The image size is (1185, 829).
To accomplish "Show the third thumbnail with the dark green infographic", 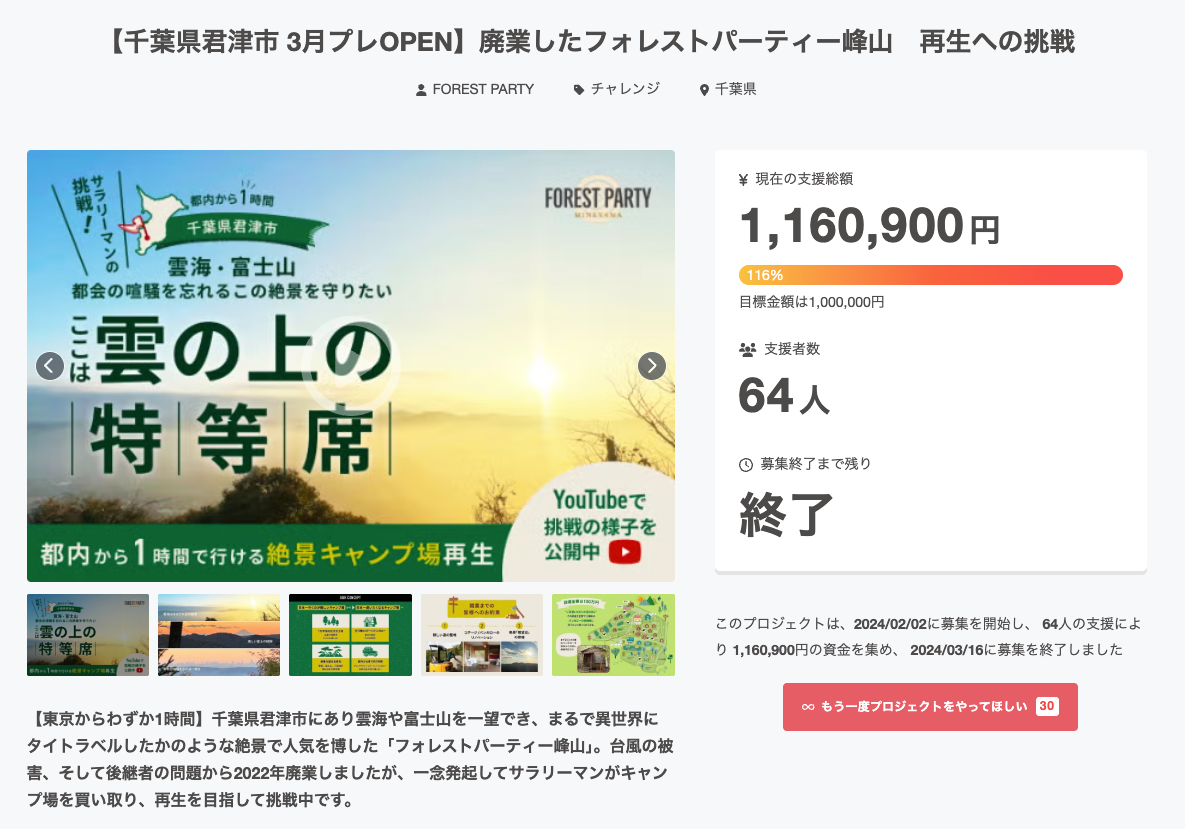I will 350,635.
